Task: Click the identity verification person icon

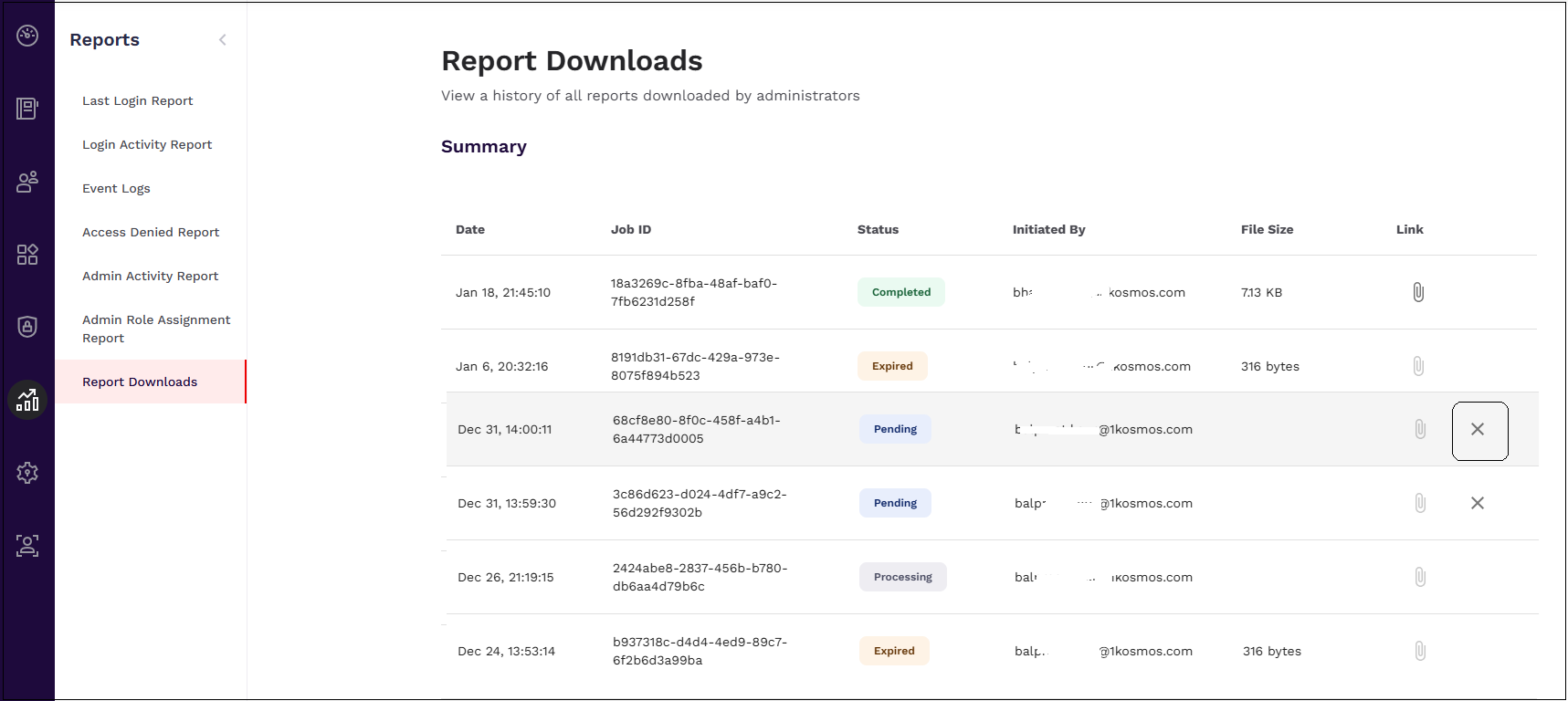Action: tap(27, 546)
